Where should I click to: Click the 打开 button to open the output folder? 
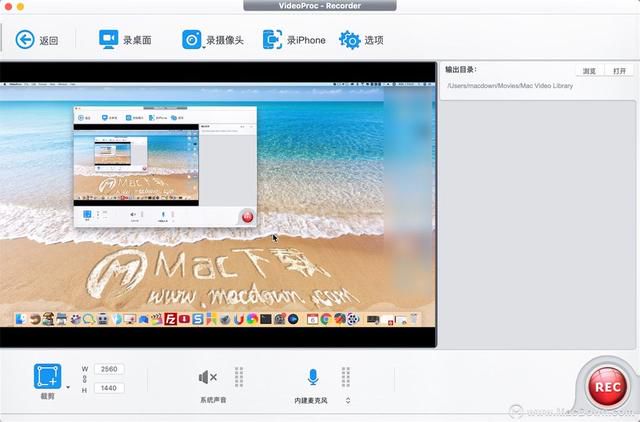pyautogui.click(x=619, y=71)
